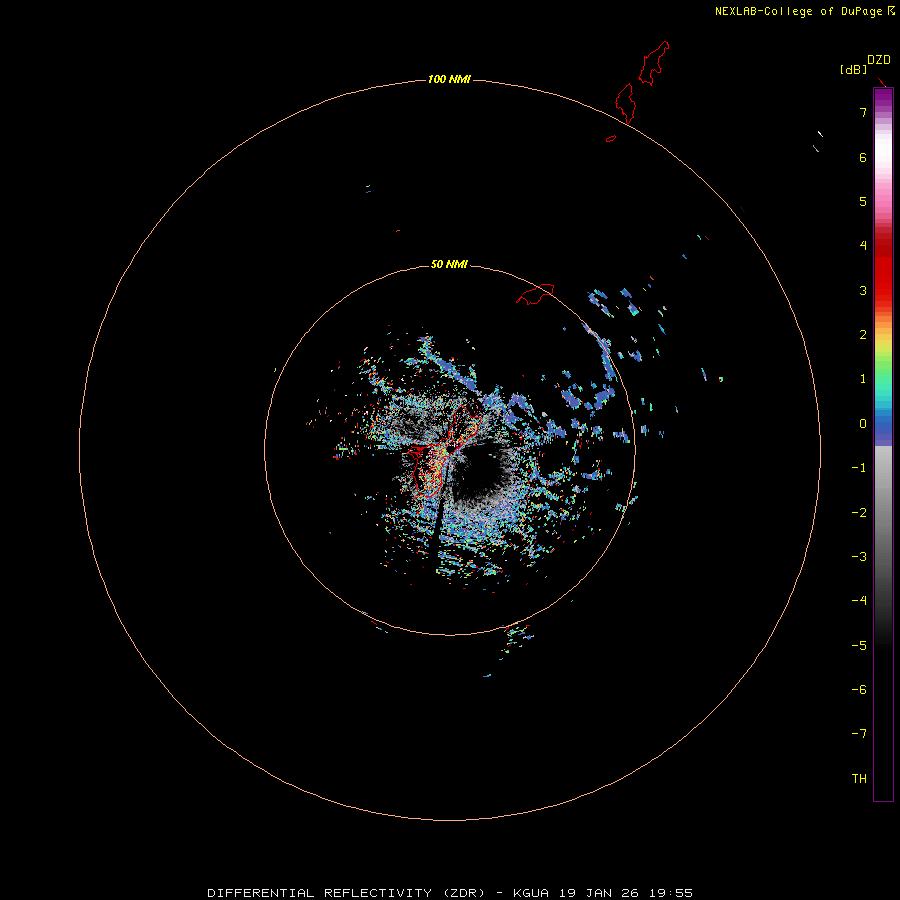This screenshot has width=900, height=900.
Task: Click the DZD color scale label
Action: pos(878,60)
